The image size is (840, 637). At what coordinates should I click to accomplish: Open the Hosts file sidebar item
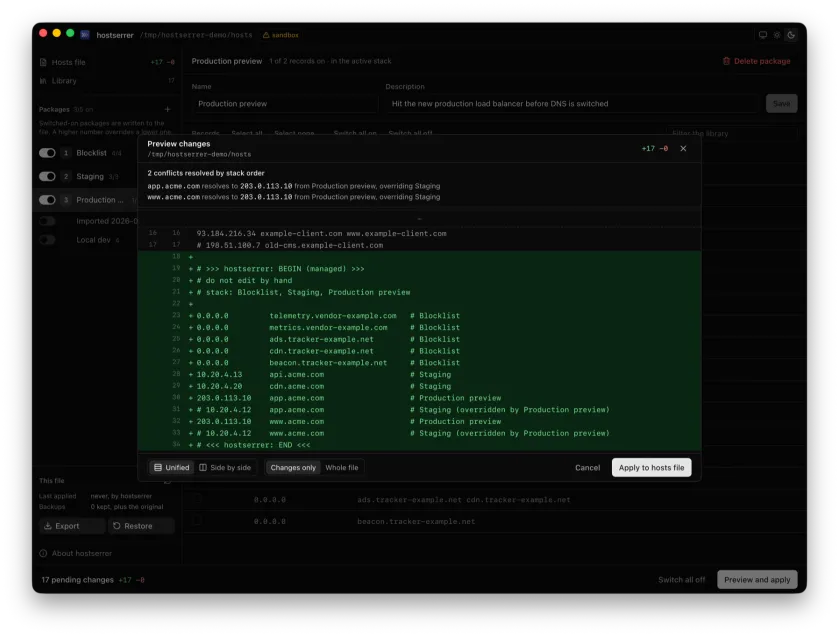pyautogui.click(x=107, y=62)
